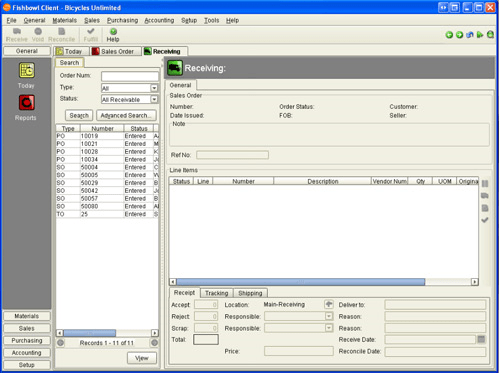
Task: Open the Tools menu
Action: pos(212,20)
